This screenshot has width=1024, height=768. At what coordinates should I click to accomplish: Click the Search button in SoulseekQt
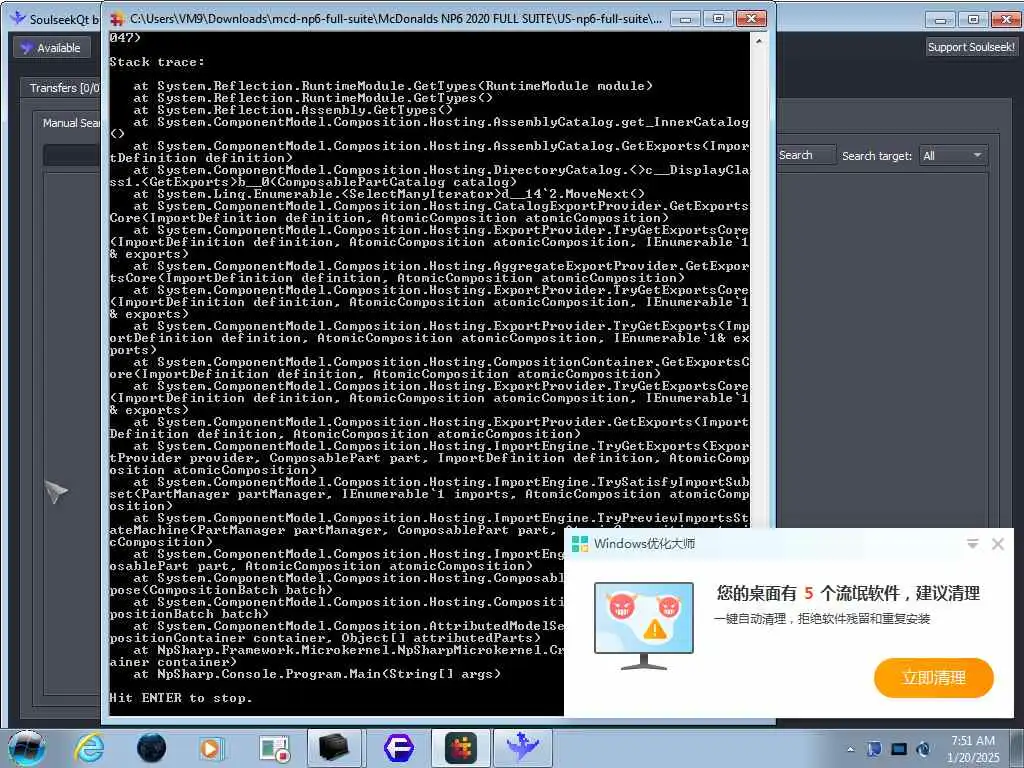[x=806, y=155]
